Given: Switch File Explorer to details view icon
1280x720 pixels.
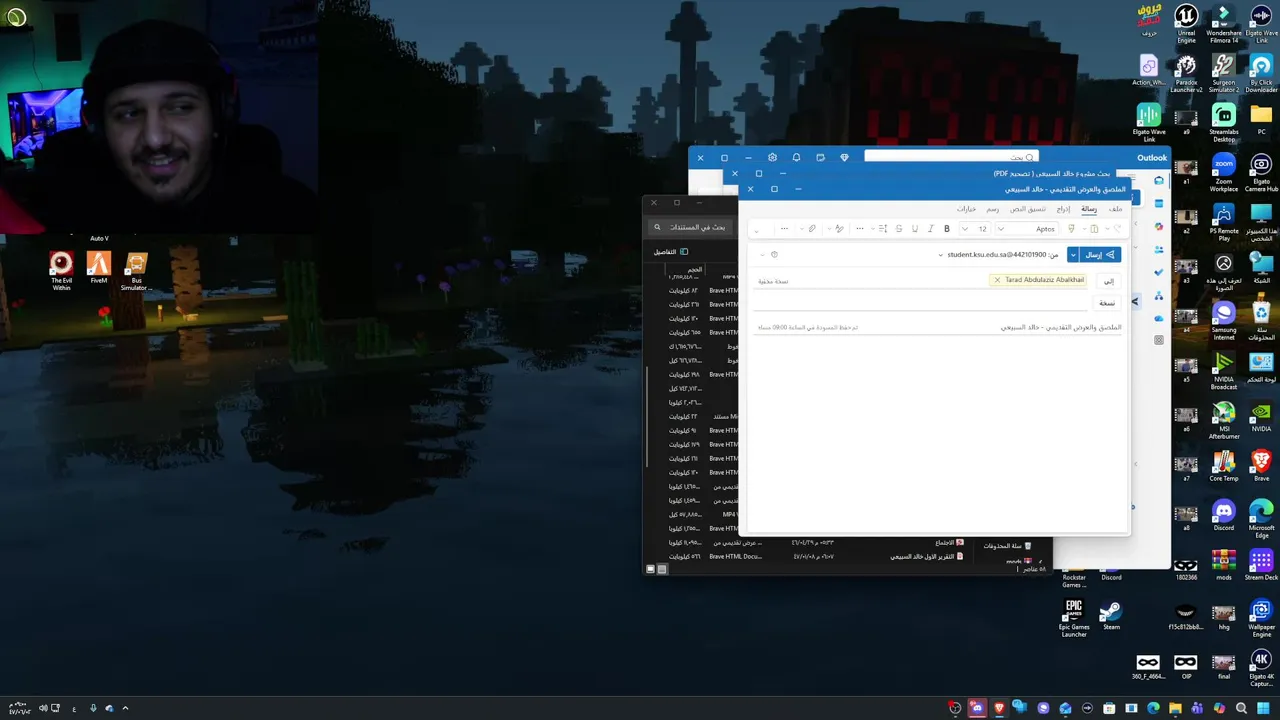Looking at the screenshot, I should 662,569.
